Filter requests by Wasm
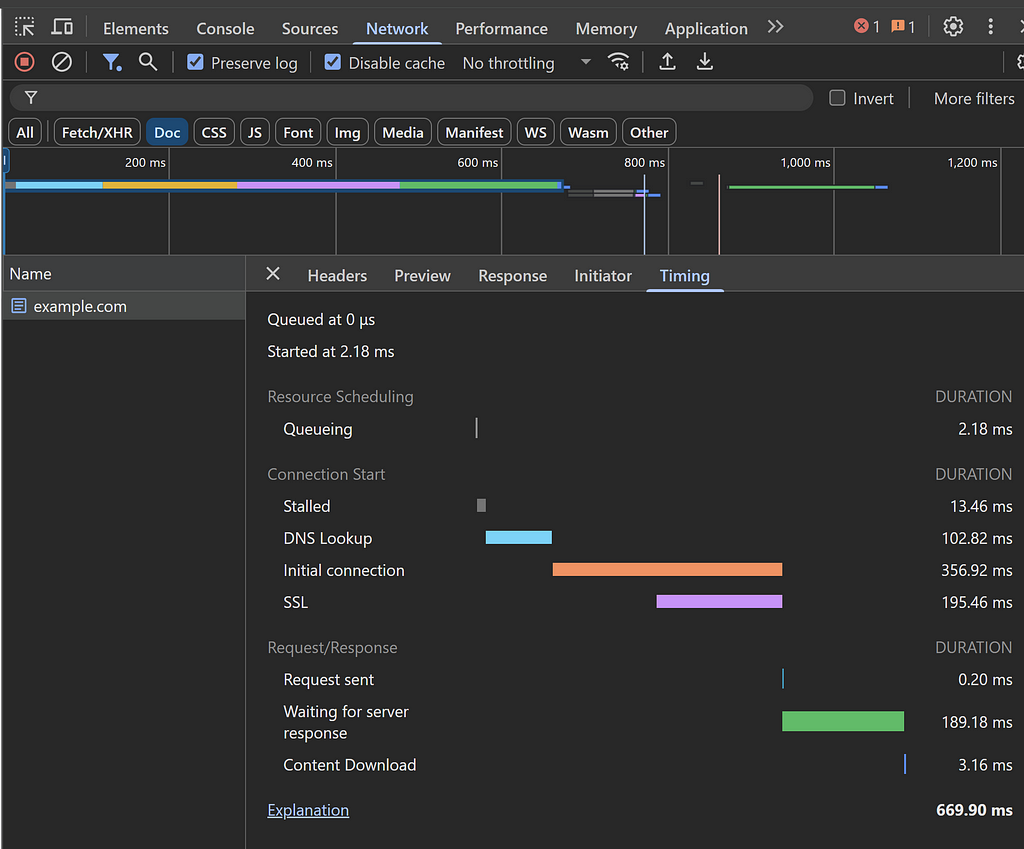Image resolution: width=1024 pixels, height=849 pixels. pyautogui.click(x=588, y=133)
